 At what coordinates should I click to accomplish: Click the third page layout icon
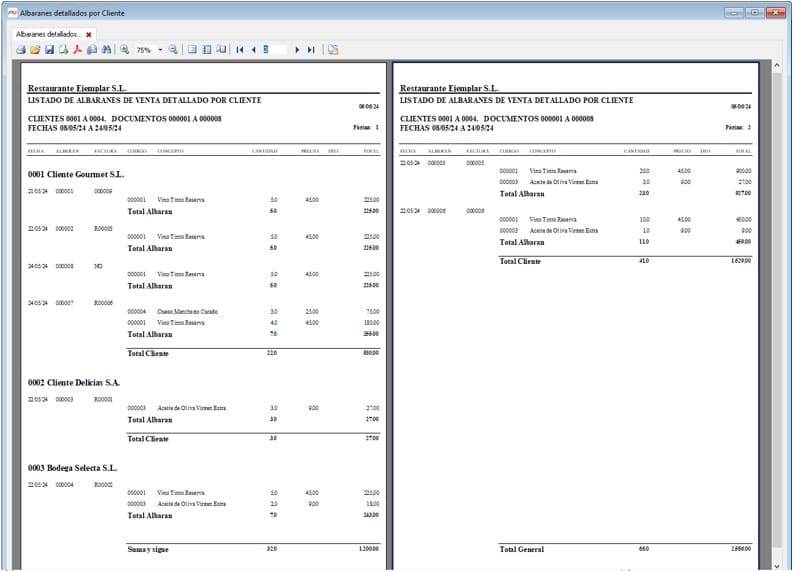pyautogui.click(x=221, y=50)
